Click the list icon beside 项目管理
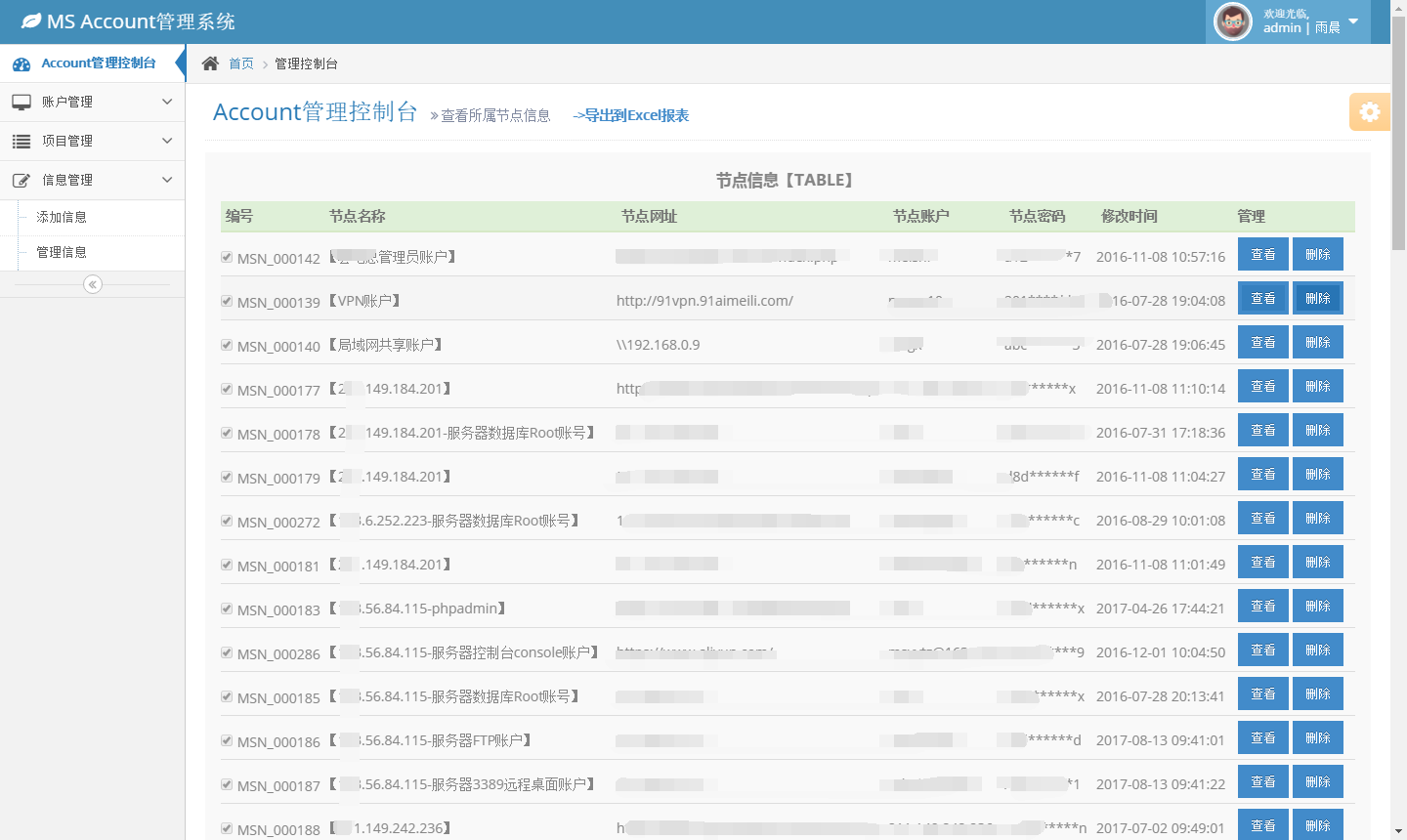This screenshot has width=1407, height=840. click(x=21, y=142)
